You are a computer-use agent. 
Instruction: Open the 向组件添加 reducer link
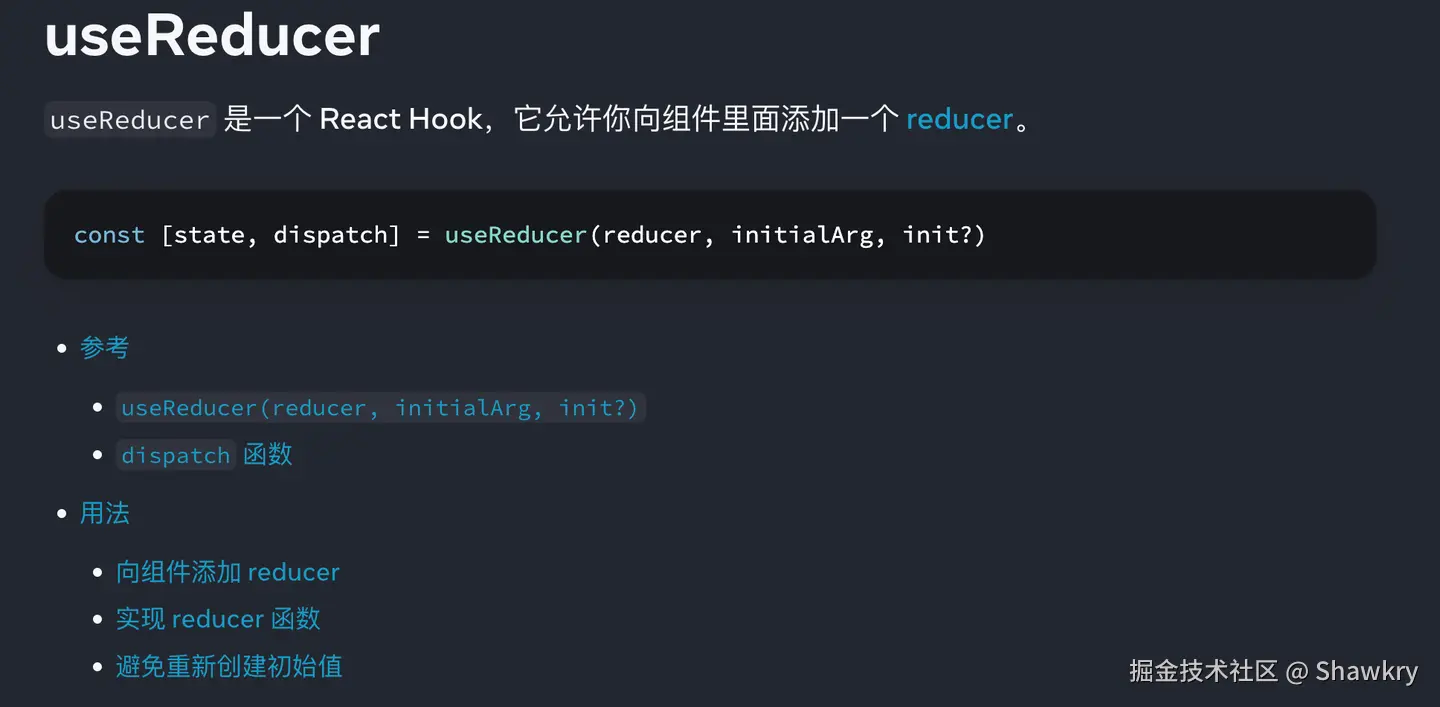point(228,572)
